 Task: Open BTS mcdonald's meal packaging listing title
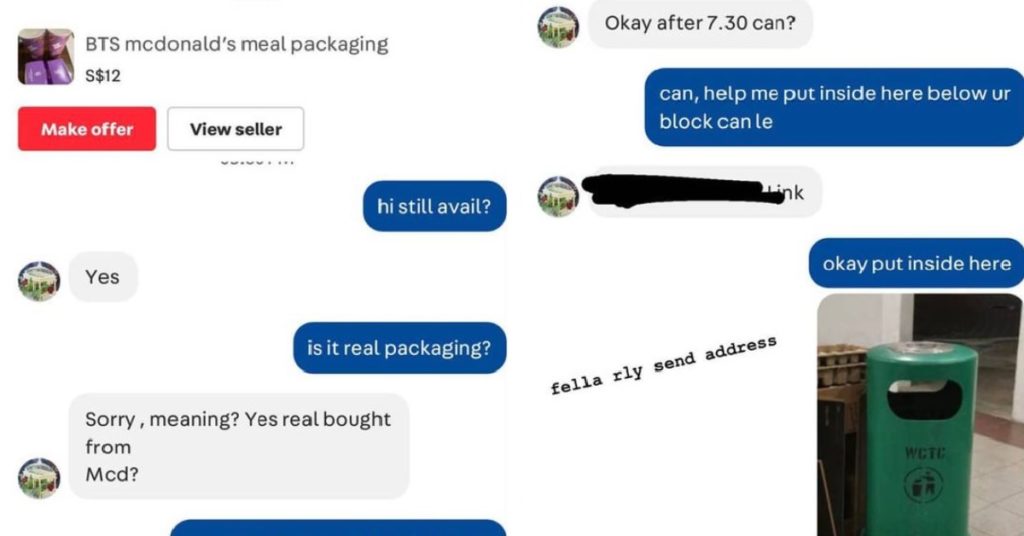tap(236, 44)
